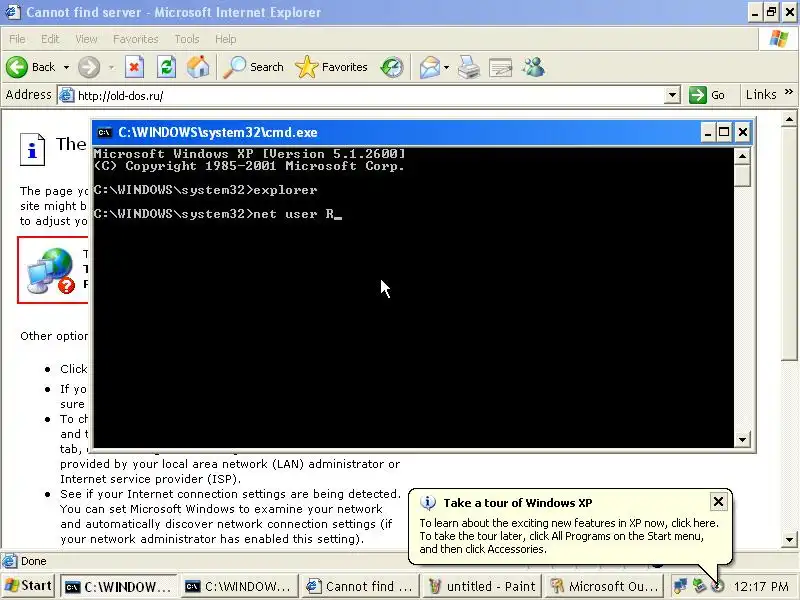This screenshot has width=800, height=600.
Task: Expand the address bar dropdown
Action: 672,95
